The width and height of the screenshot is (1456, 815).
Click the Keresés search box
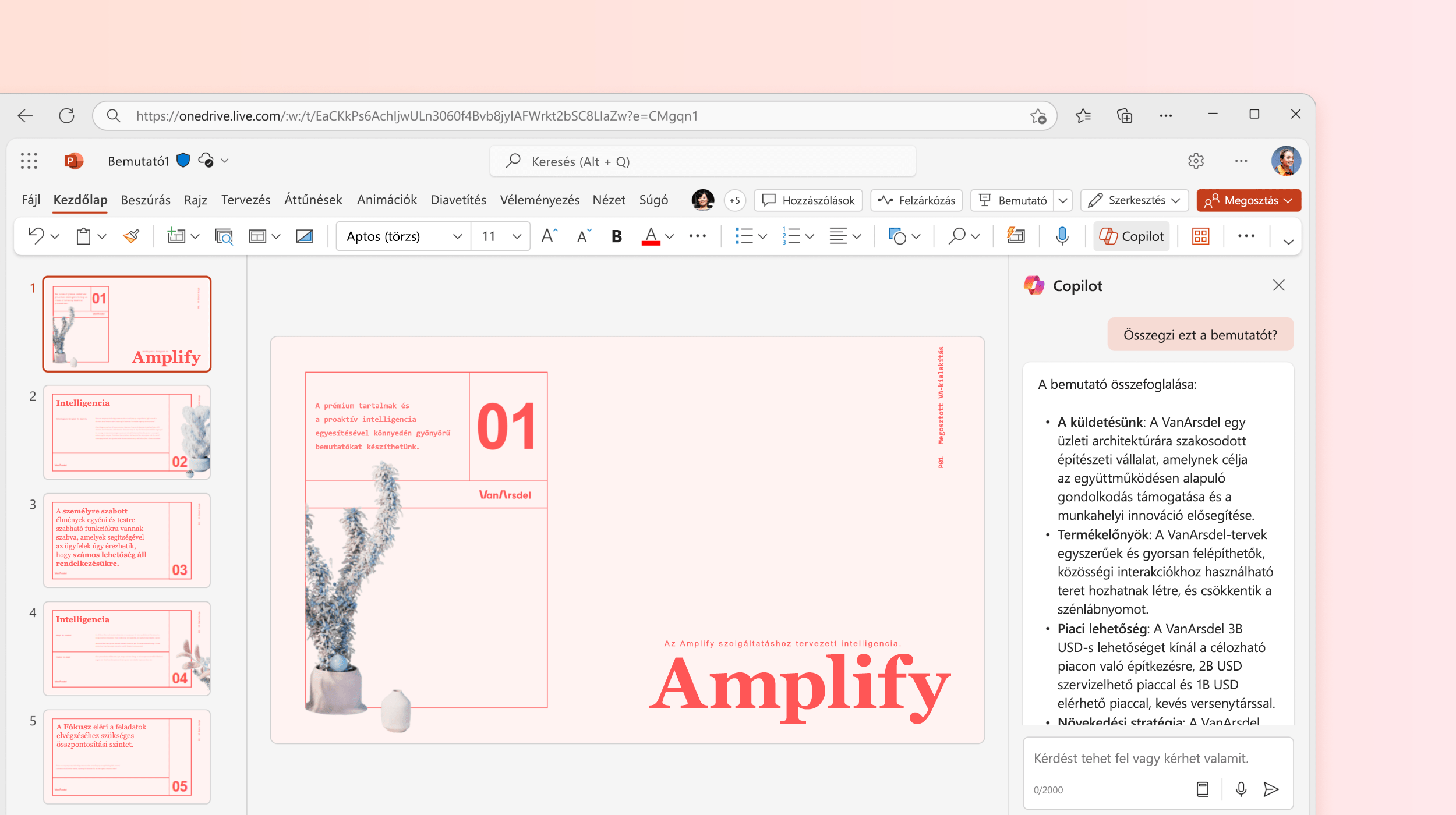tap(702, 161)
